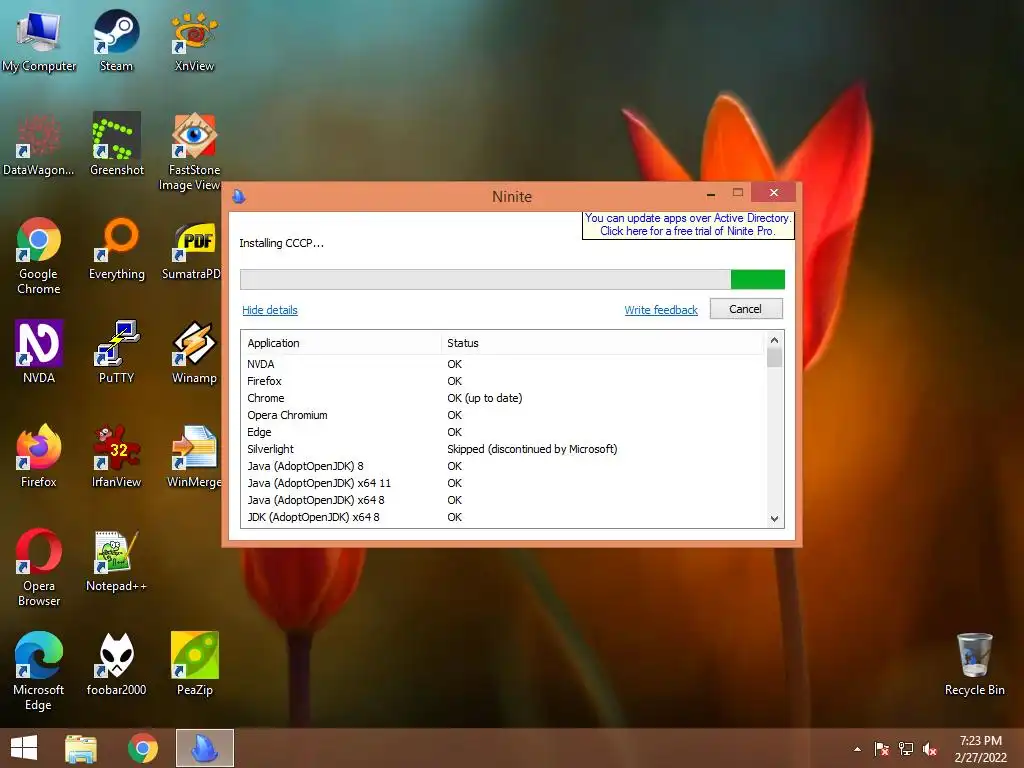Open Google Chrome desktop shortcut
Image resolution: width=1024 pixels, height=768 pixels.
[39, 256]
